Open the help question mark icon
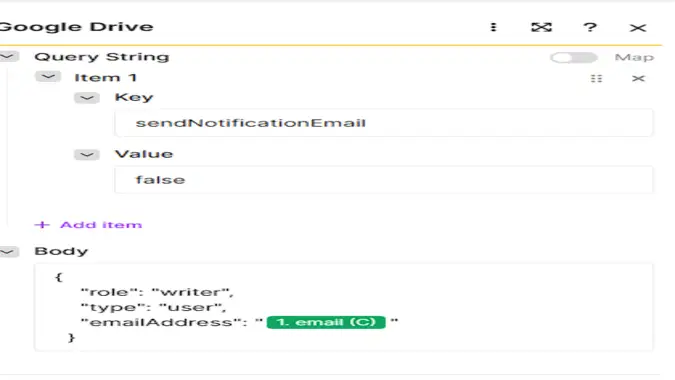This screenshot has width=675, height=380. (x=590, y=28)
